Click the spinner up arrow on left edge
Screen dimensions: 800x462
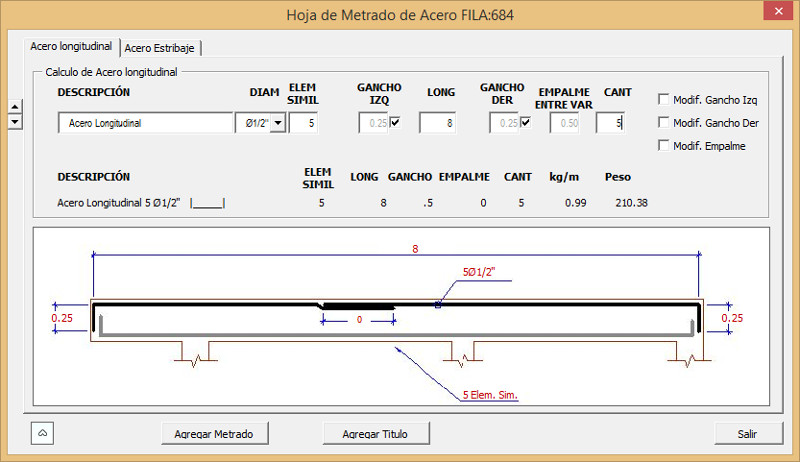14,108
